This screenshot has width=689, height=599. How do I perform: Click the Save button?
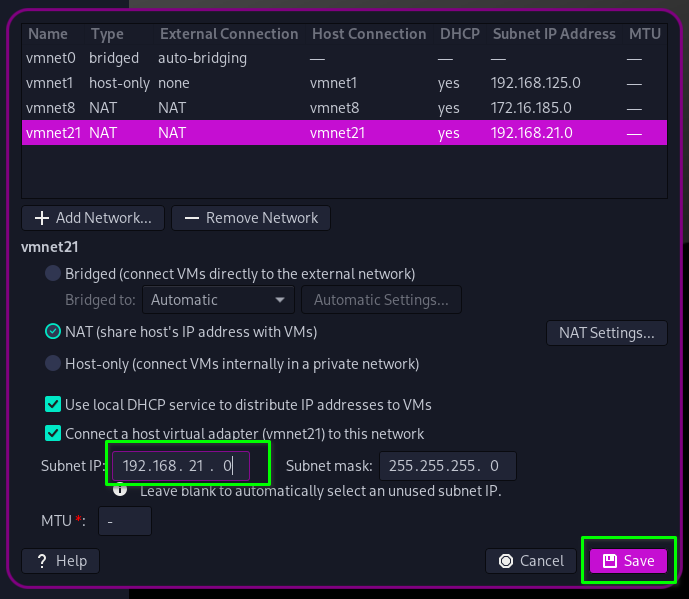[x=628, y=561]
